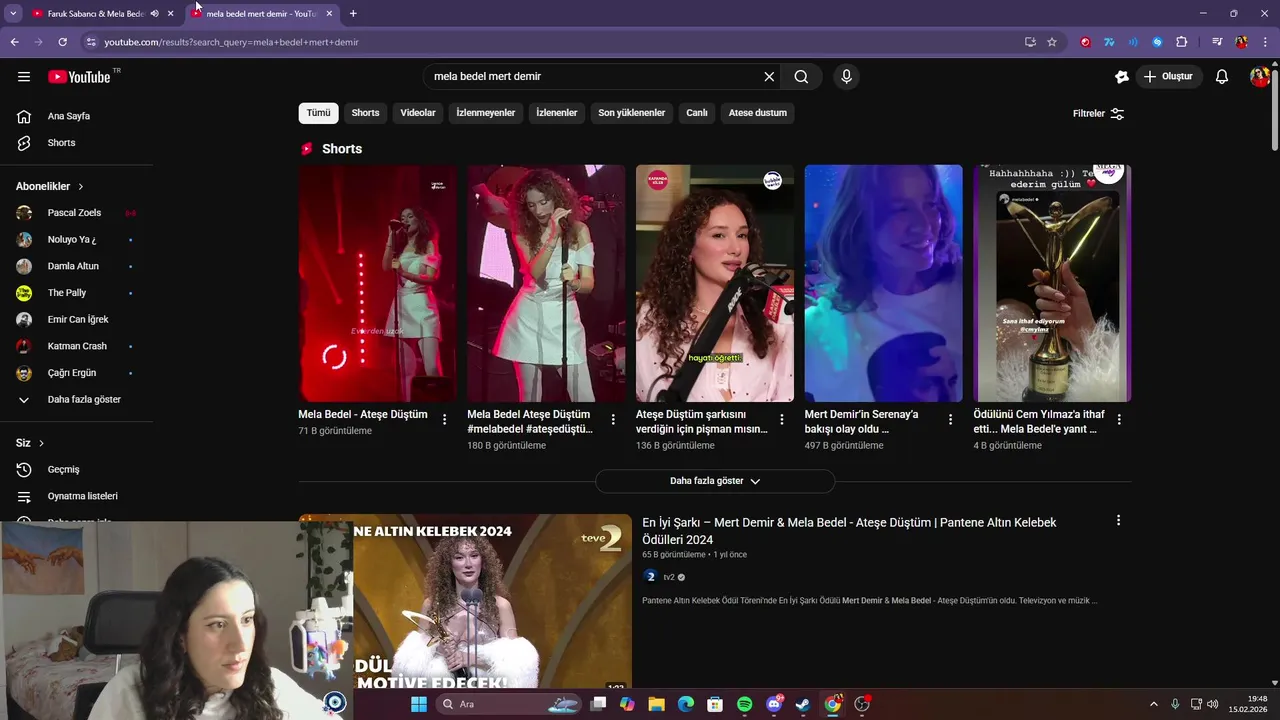Open more options for Altın Kelebek video
Viewport: 1280px width, 720px height.
1118,520
